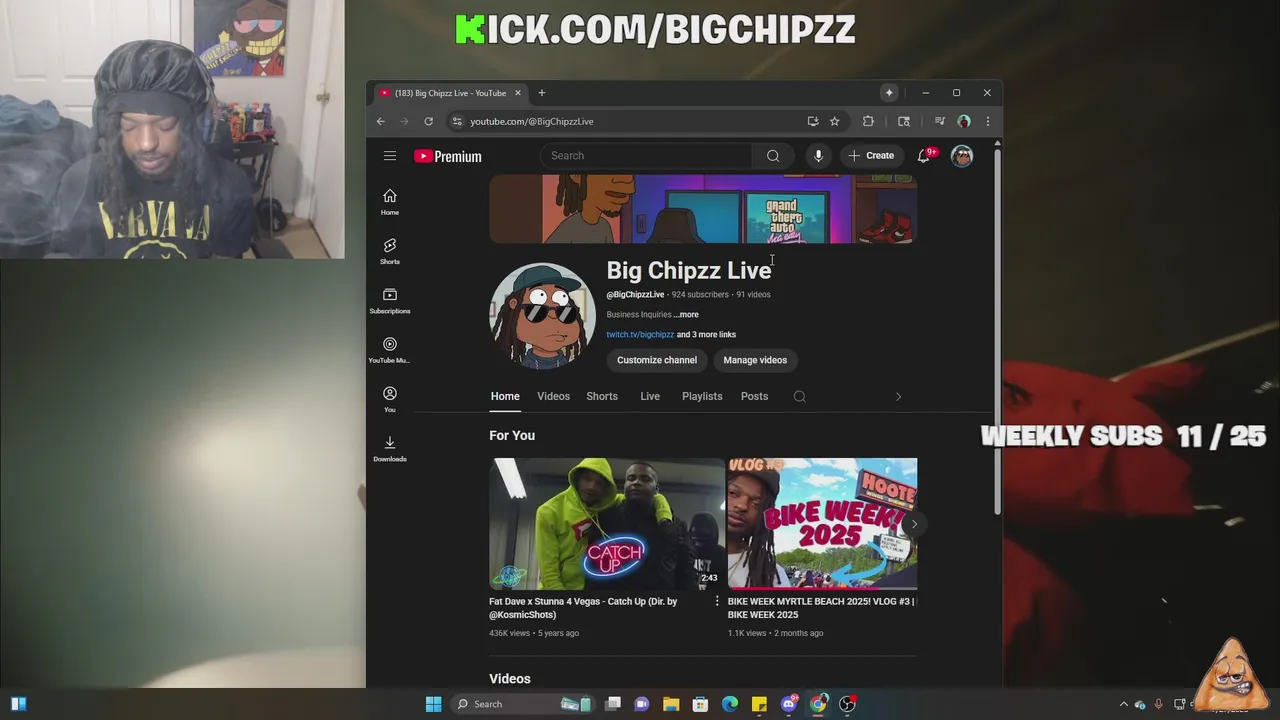Screen dimensions: 1280x720
Task: Expand channel description with ...more
Action: pyautogui.click(x=686, y=315)
